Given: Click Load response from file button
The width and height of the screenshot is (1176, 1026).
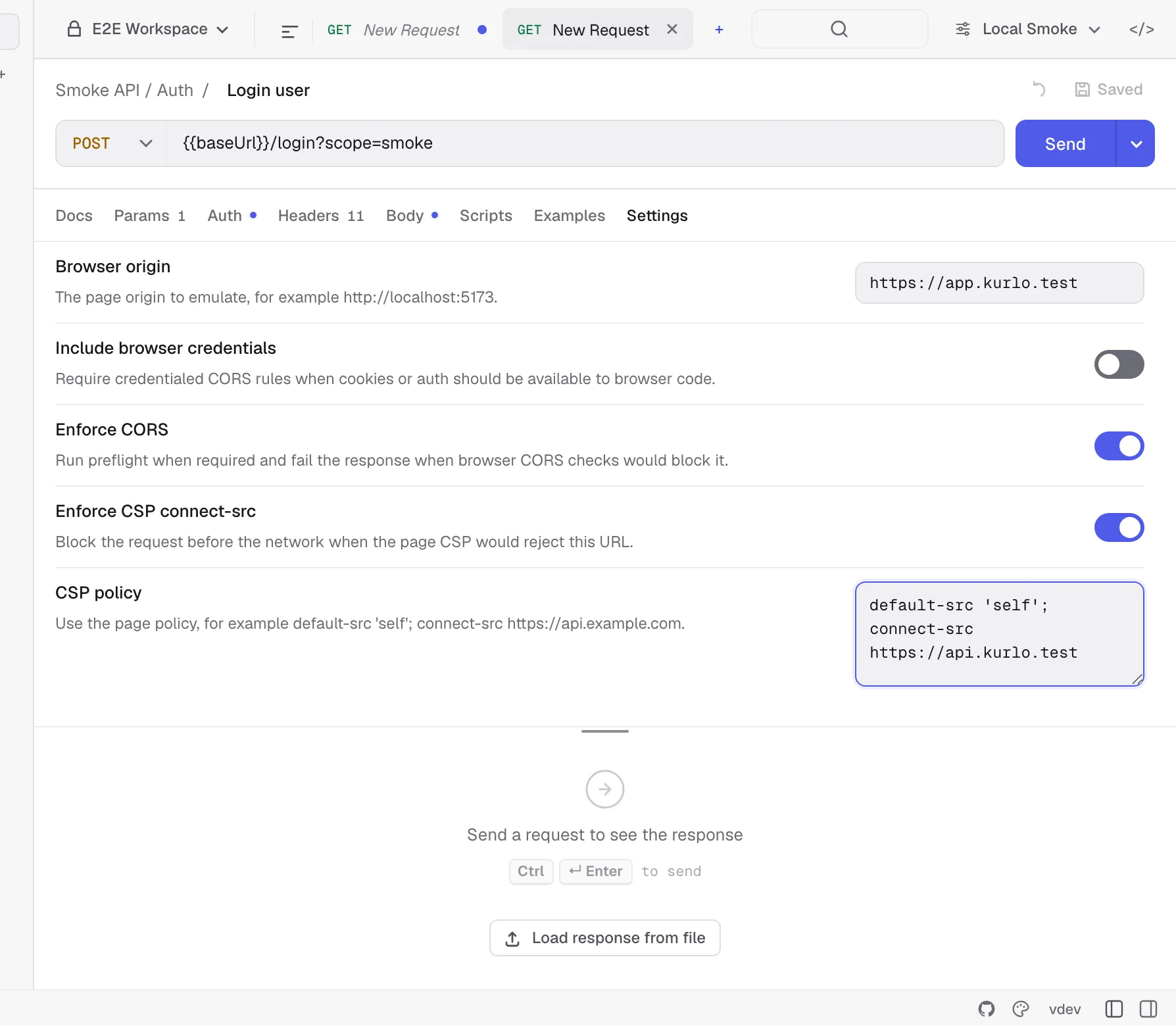Looking at the screenshot, I should [x=605, y=938].
